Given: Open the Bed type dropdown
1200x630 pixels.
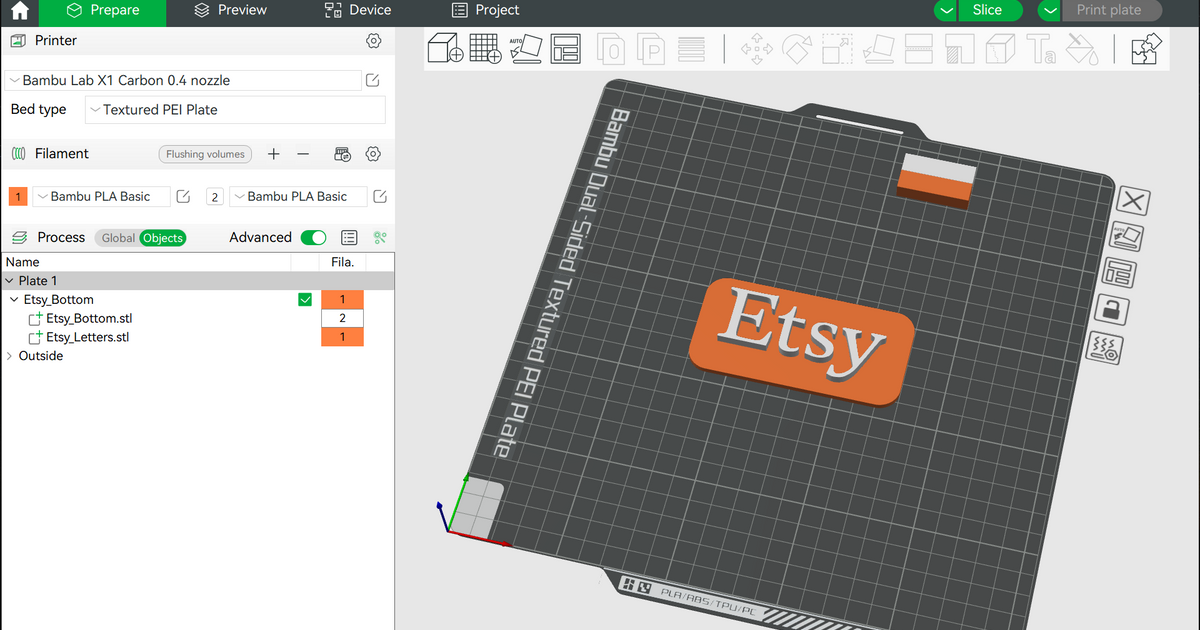Looking at the screenshot, I should point(234,109).
